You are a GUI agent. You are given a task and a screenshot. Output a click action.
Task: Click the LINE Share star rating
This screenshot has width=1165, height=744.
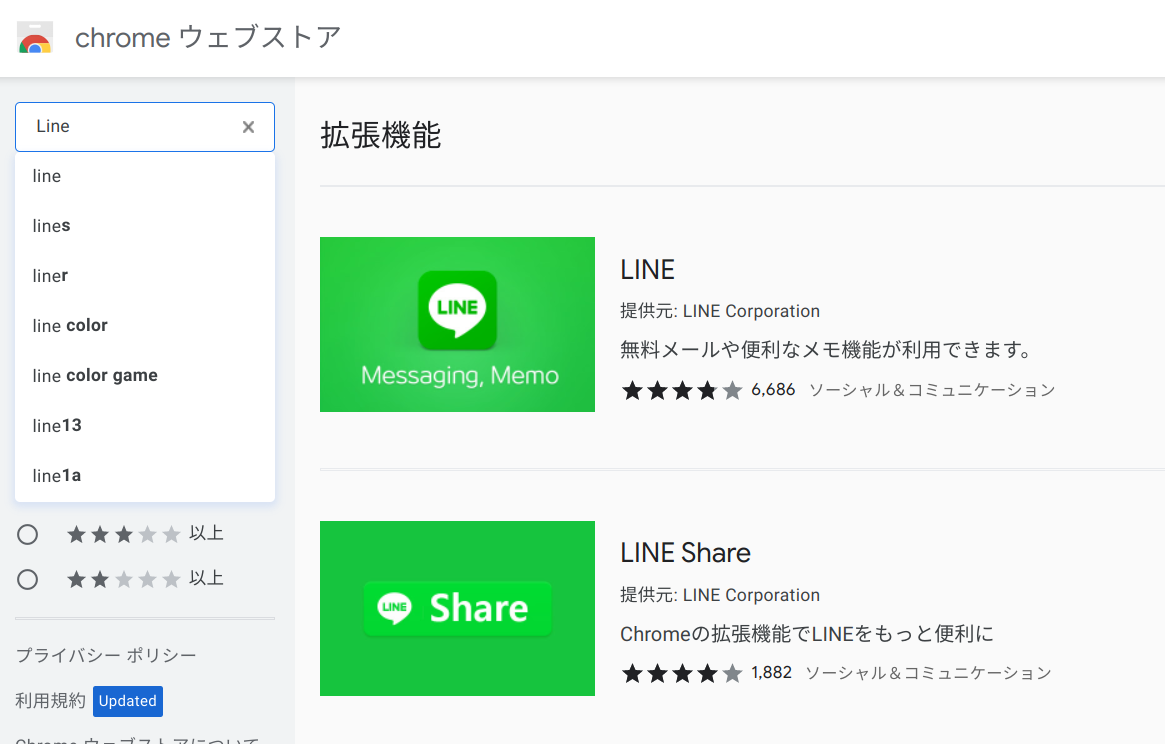pyautogui.click(x=681, y=673)
